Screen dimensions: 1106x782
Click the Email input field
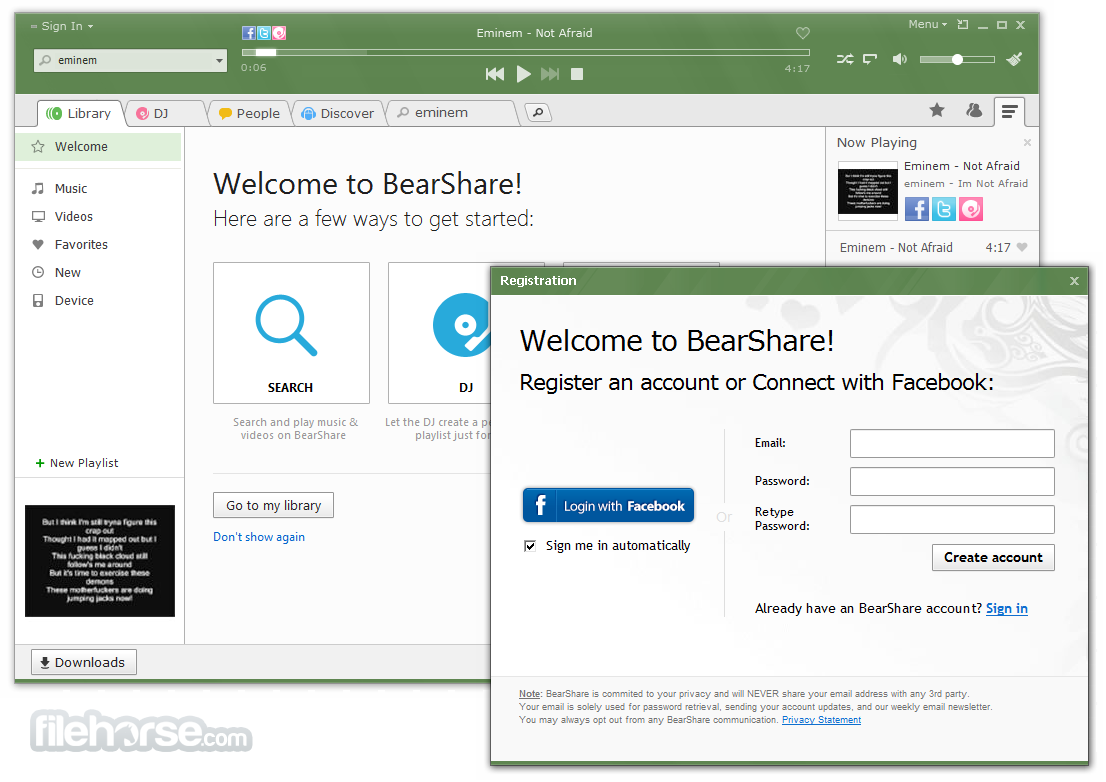951,443
